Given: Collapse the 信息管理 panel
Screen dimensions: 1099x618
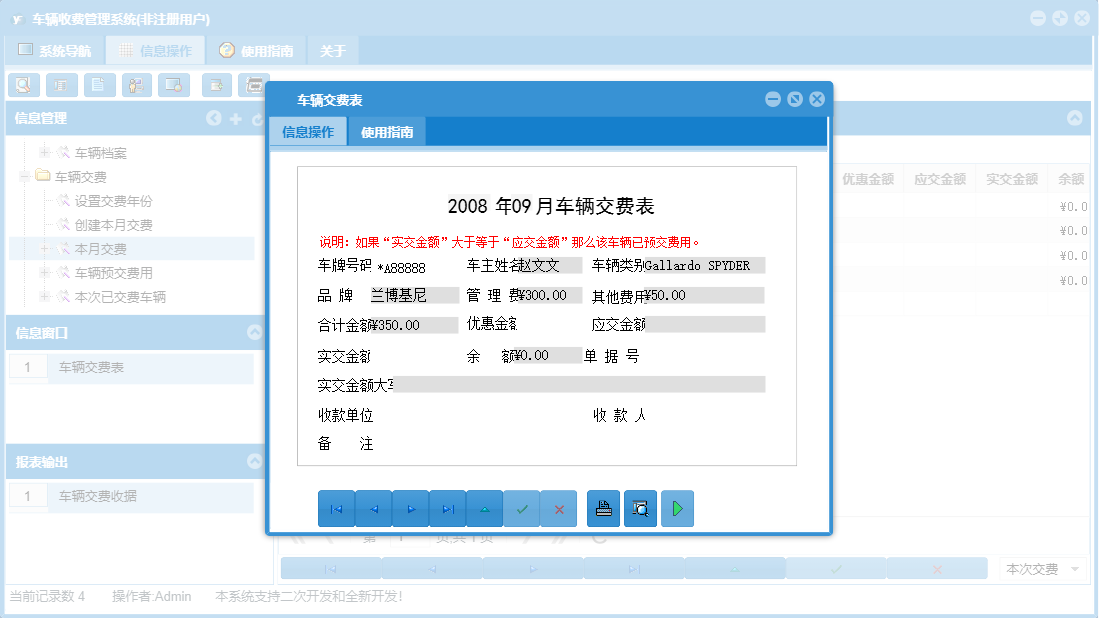Looking at the screenshot, I should coord(214,117).
